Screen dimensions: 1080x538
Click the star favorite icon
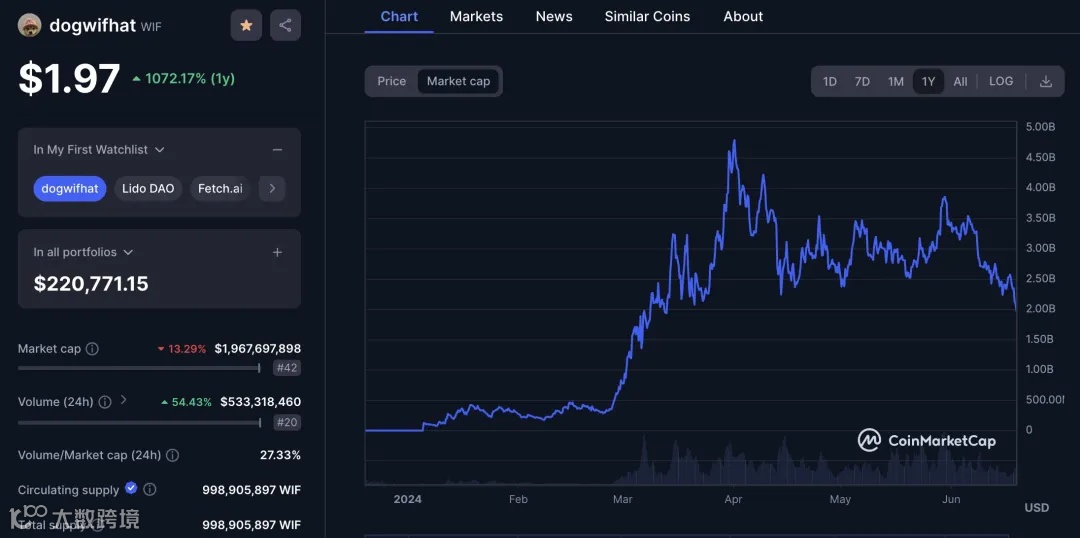click(x=246, y=25)
